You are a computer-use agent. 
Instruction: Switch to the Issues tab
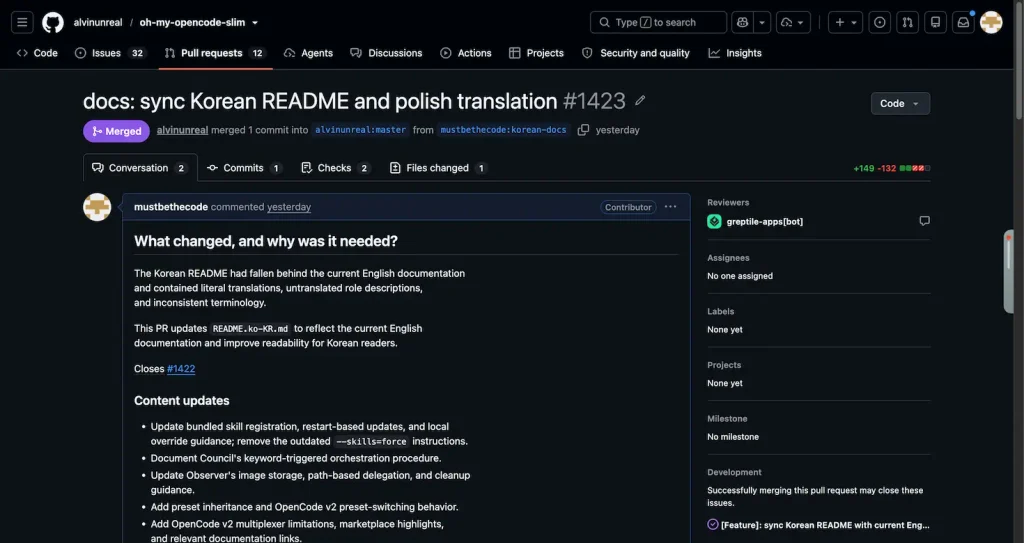tap(110, 53)
